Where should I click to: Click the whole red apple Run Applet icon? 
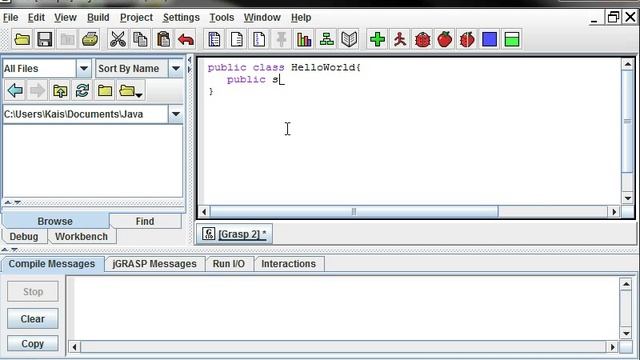point(444,40)
